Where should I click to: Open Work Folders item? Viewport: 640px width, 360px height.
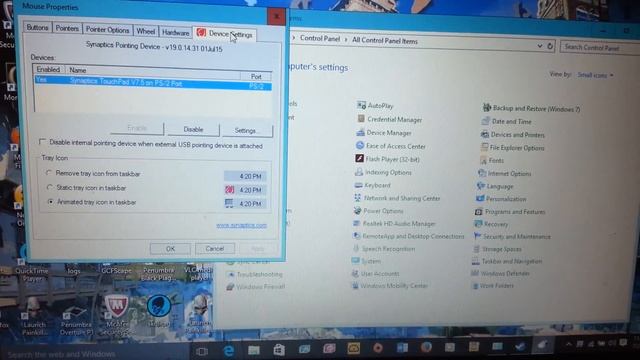pos(493,285)
